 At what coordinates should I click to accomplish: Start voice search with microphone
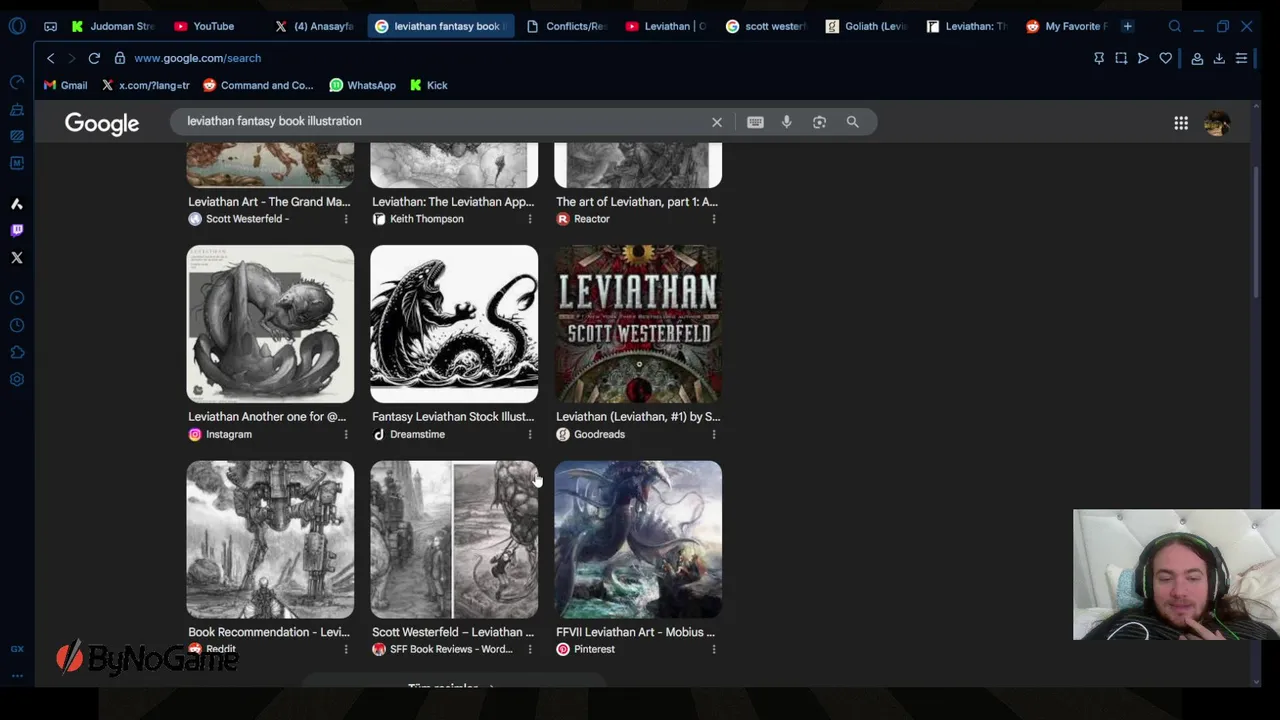coord(787,122)
